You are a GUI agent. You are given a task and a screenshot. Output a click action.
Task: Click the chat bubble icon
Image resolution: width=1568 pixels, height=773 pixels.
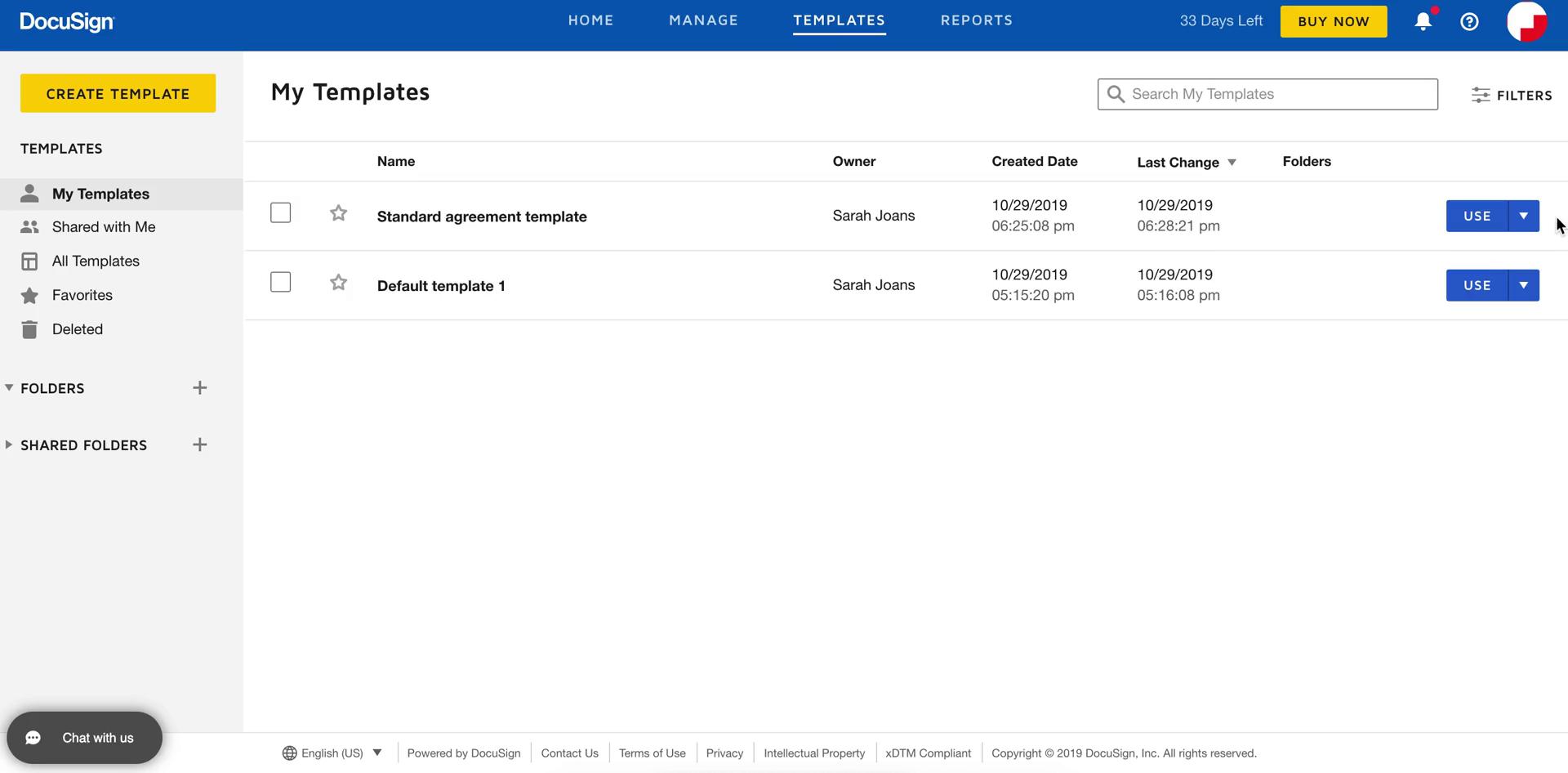click(x=33, y=738)
